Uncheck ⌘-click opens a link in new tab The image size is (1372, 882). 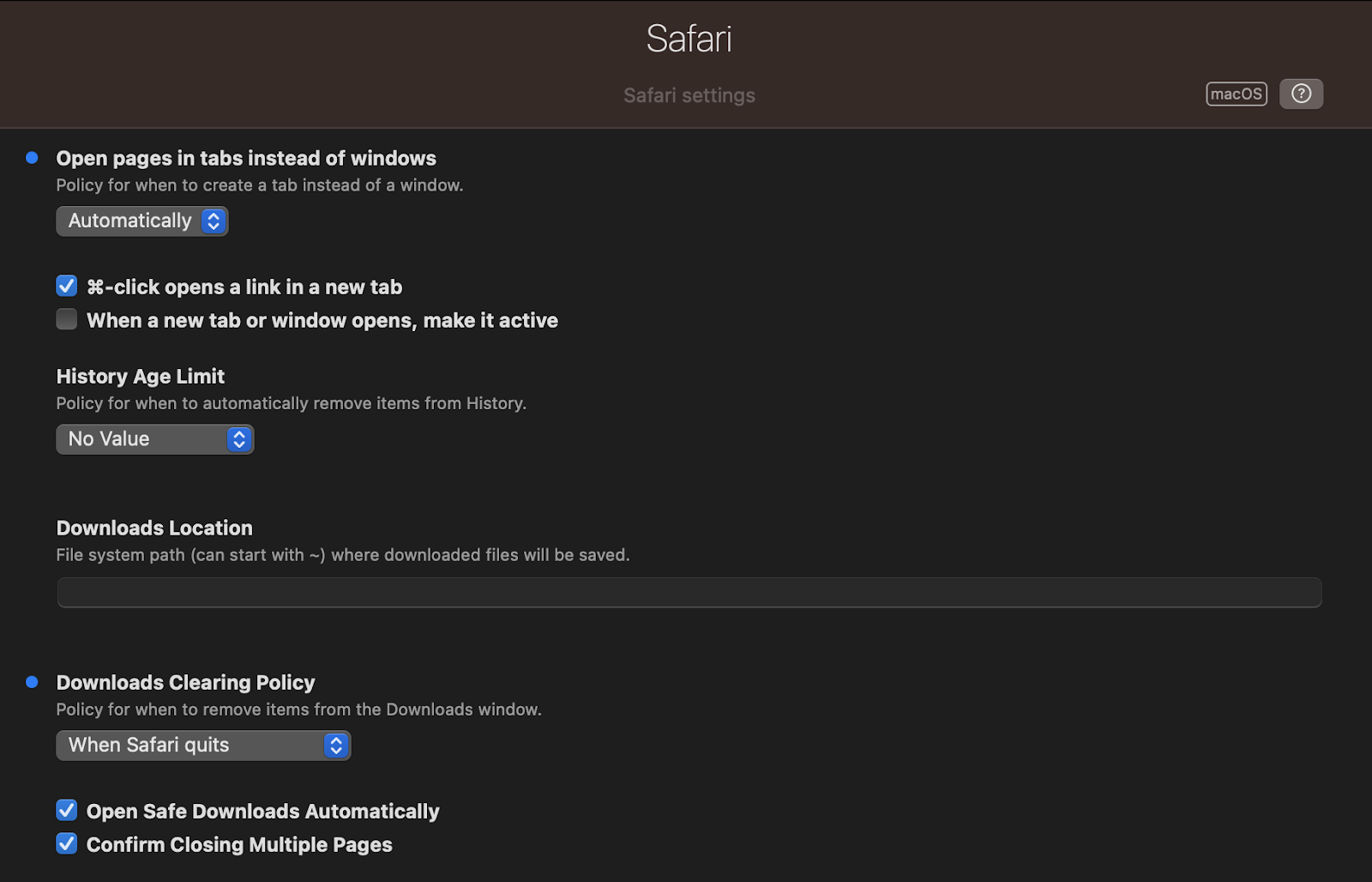point(67,286)
